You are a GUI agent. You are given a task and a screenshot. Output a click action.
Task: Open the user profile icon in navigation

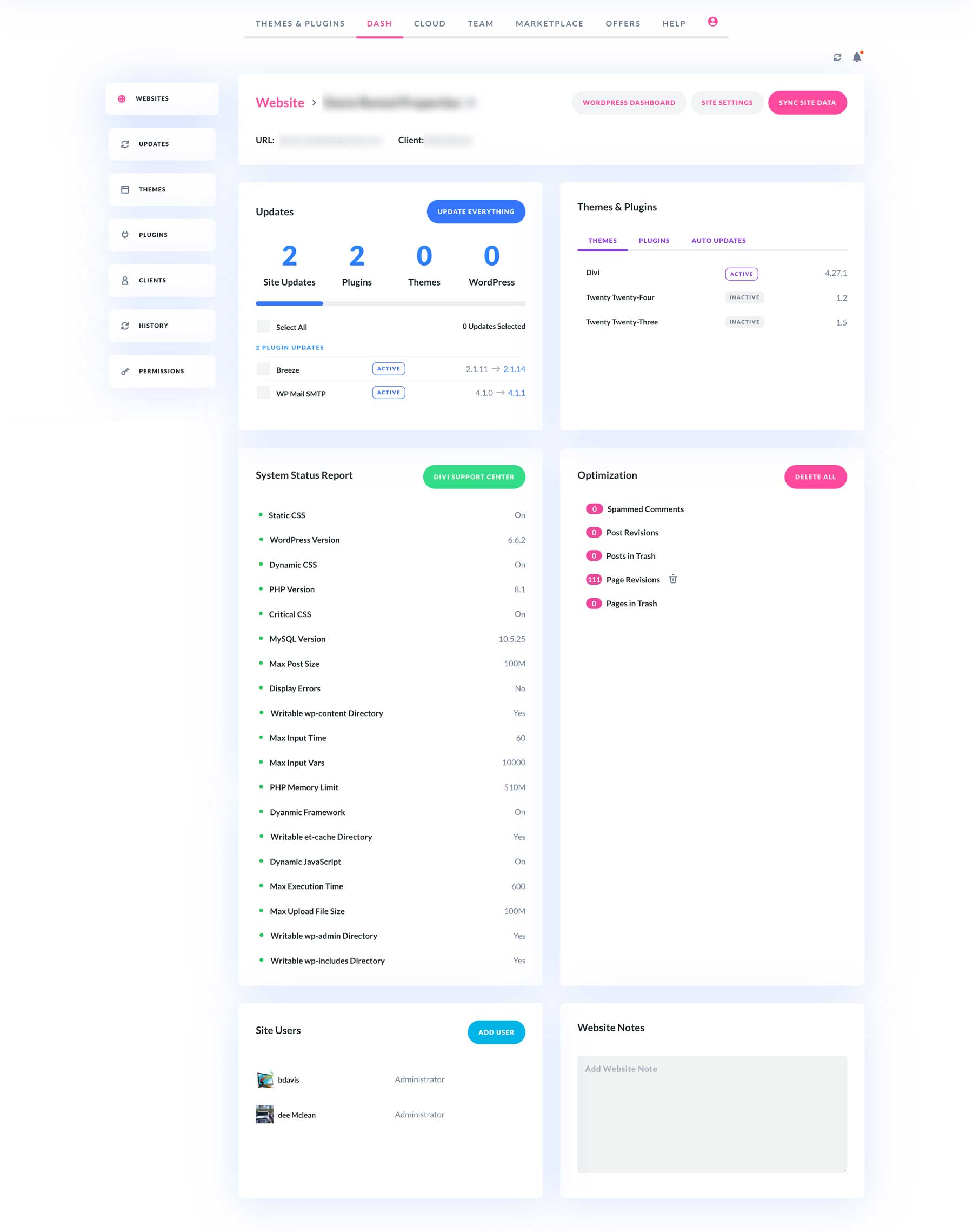point(712,22)
